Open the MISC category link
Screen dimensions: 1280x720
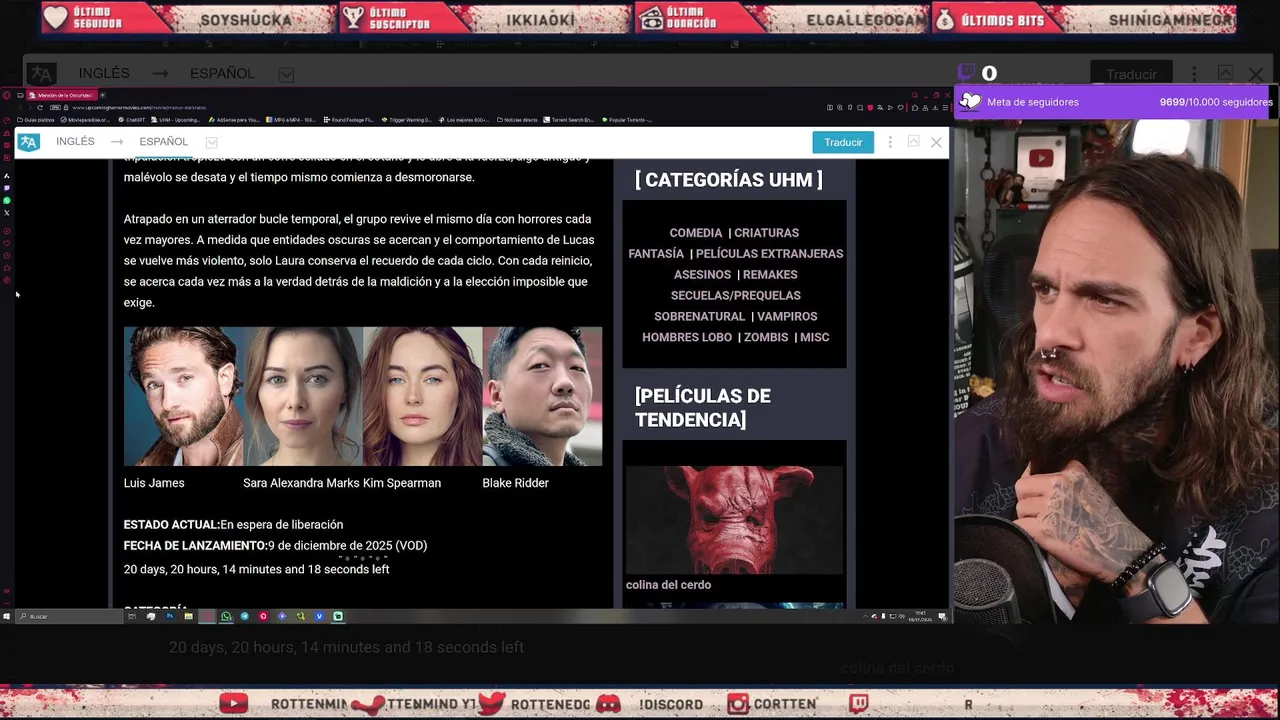814,338
